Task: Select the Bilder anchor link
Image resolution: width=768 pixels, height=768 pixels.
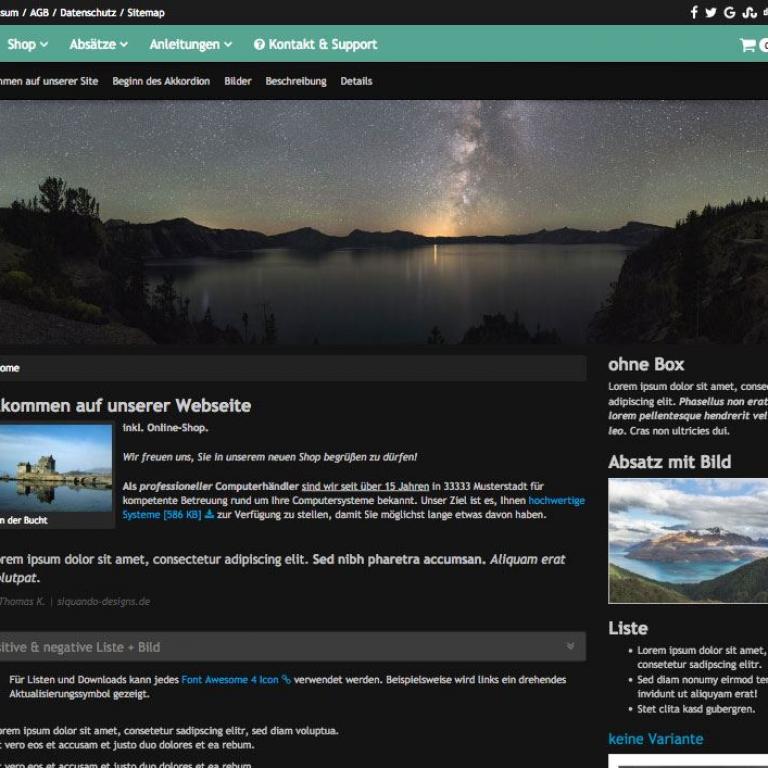Action: pos(238,81)
